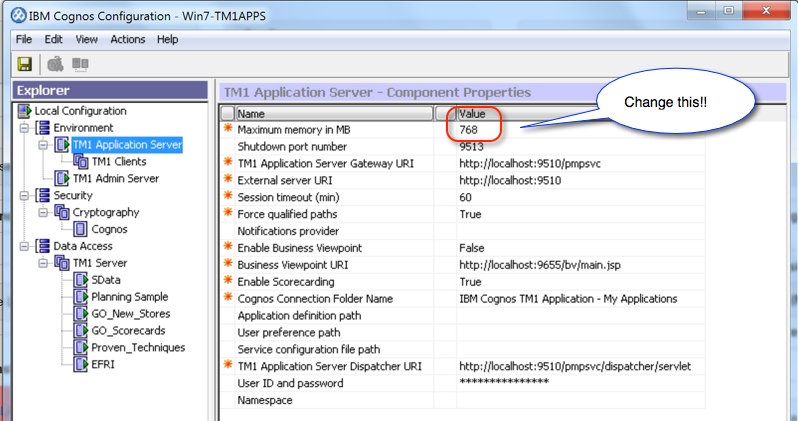Screen dimensions: 798x421
Task: Collapse the Cryptography tree node
Action: tap(43, 212)
